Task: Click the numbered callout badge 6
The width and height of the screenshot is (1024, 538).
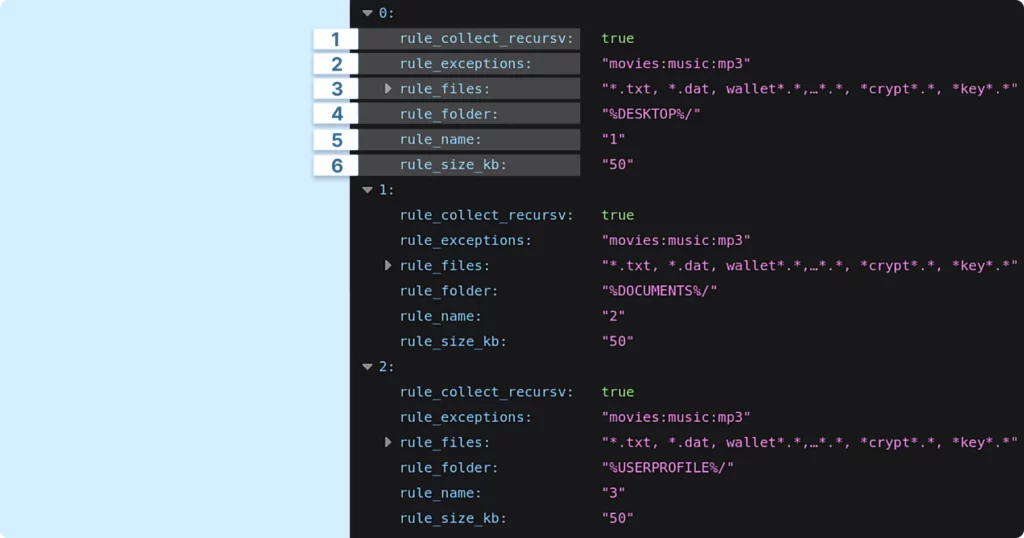Action: pyautogui.click(x=336, y=165)
